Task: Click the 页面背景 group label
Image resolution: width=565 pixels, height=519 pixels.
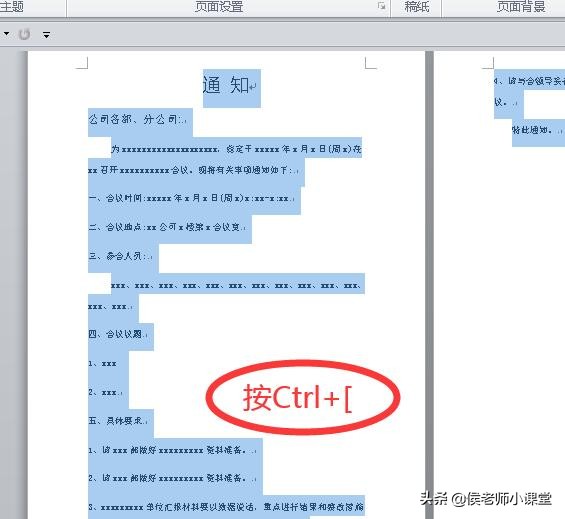Action: click(x=521, y=6)
